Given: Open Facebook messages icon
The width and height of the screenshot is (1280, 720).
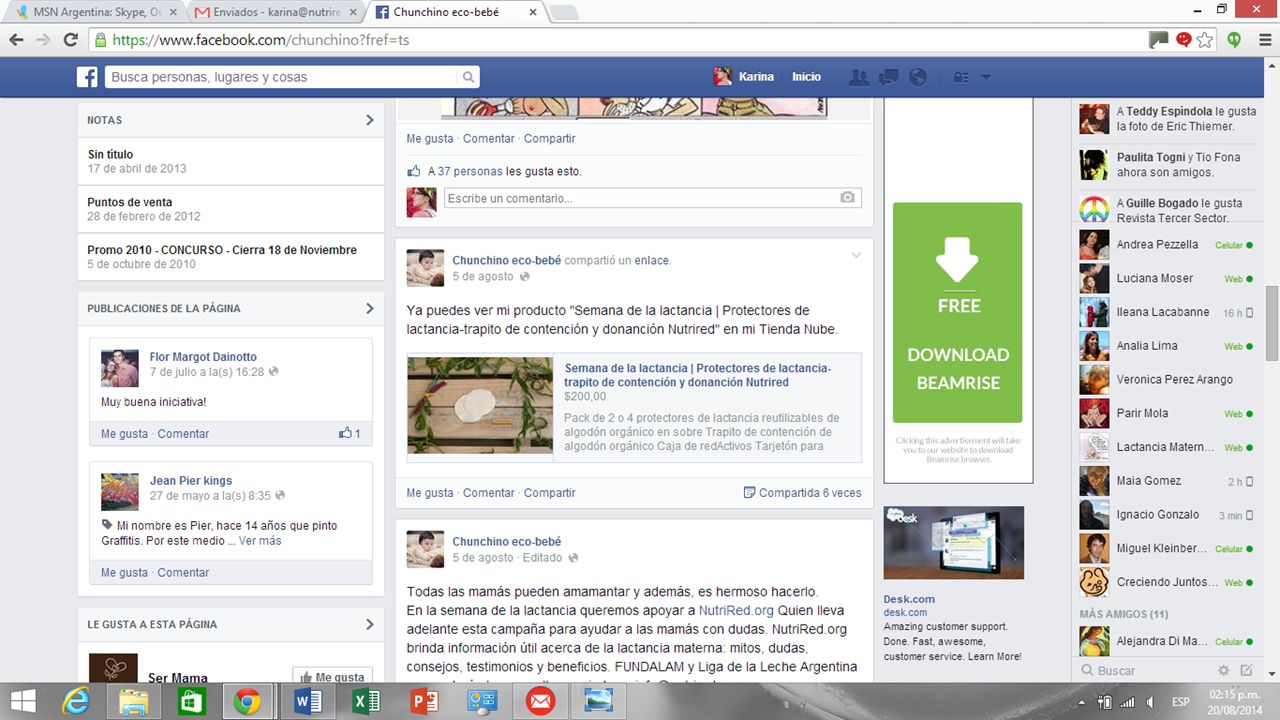Looking at the screenshot, I should pyautogui.click(x=888, y=77).
